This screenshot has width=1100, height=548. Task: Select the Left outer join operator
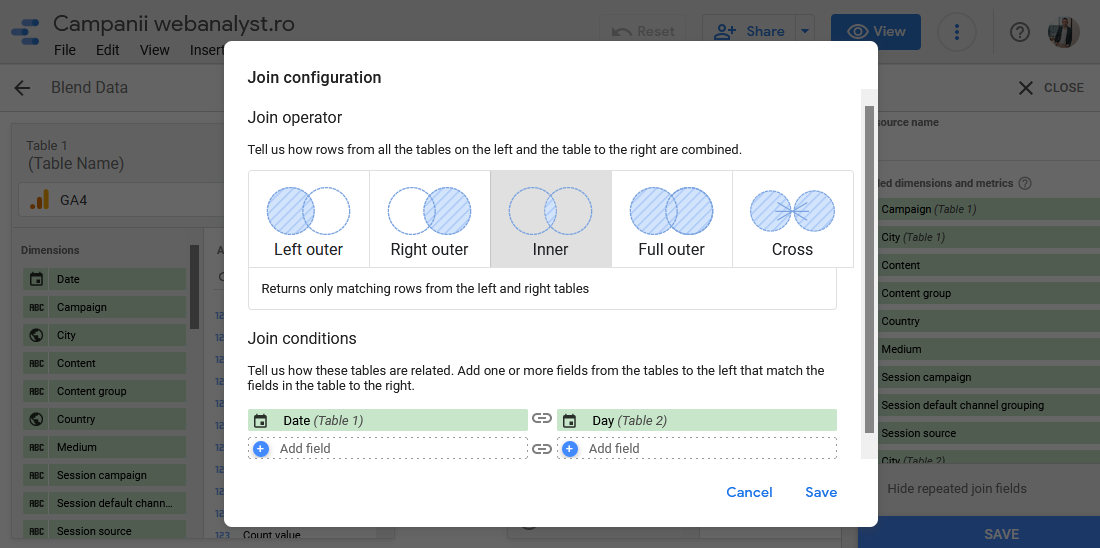click(309, 219)
